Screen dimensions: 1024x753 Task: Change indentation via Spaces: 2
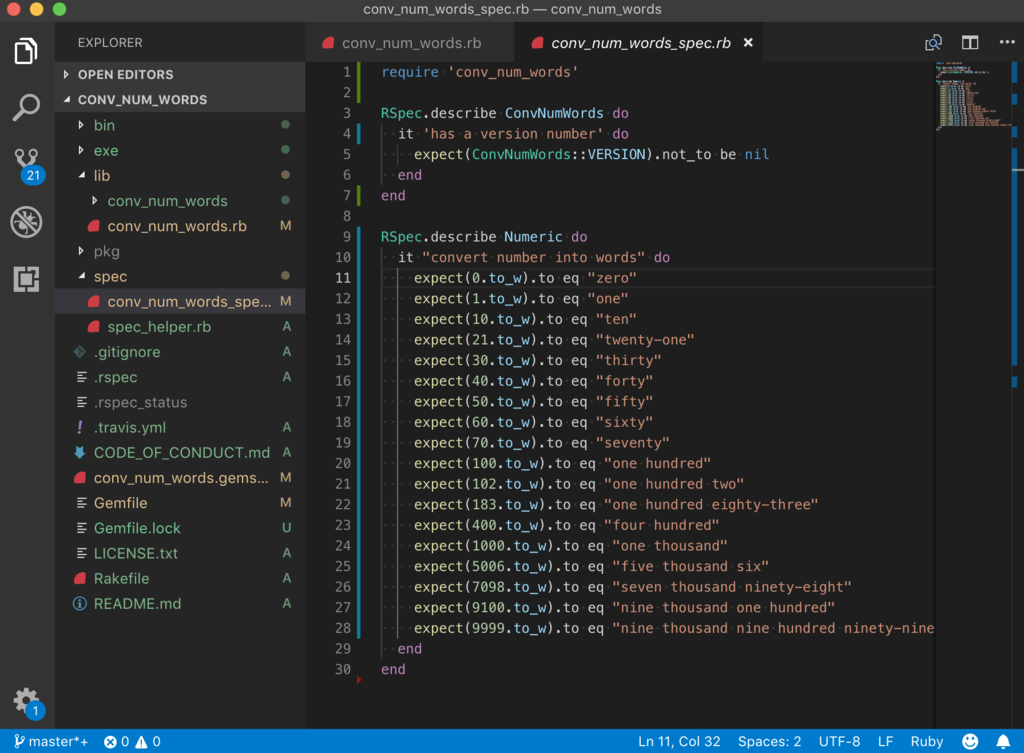pos(769,742)
